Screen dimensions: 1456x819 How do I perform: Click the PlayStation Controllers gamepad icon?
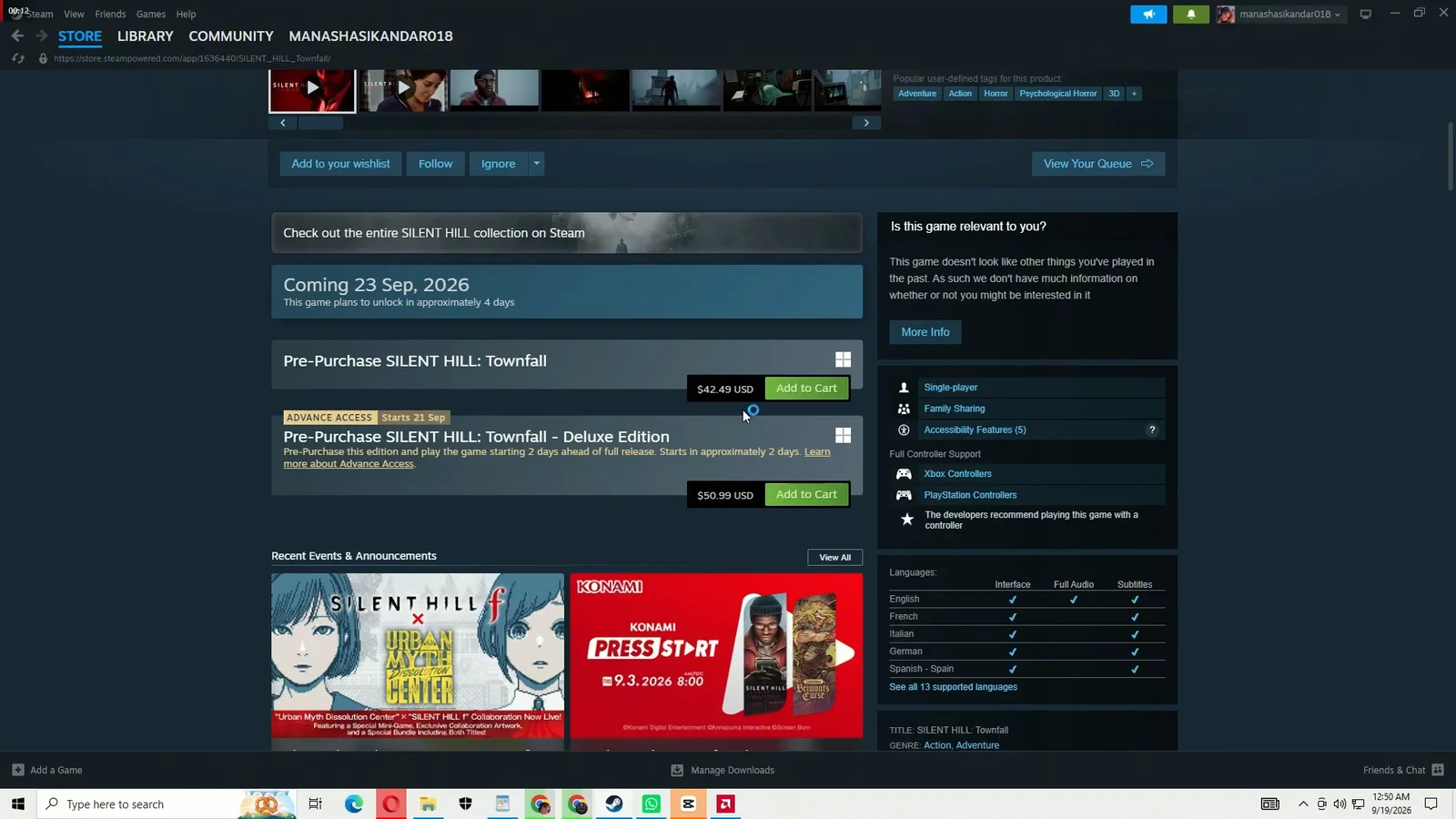coord(904,495)
